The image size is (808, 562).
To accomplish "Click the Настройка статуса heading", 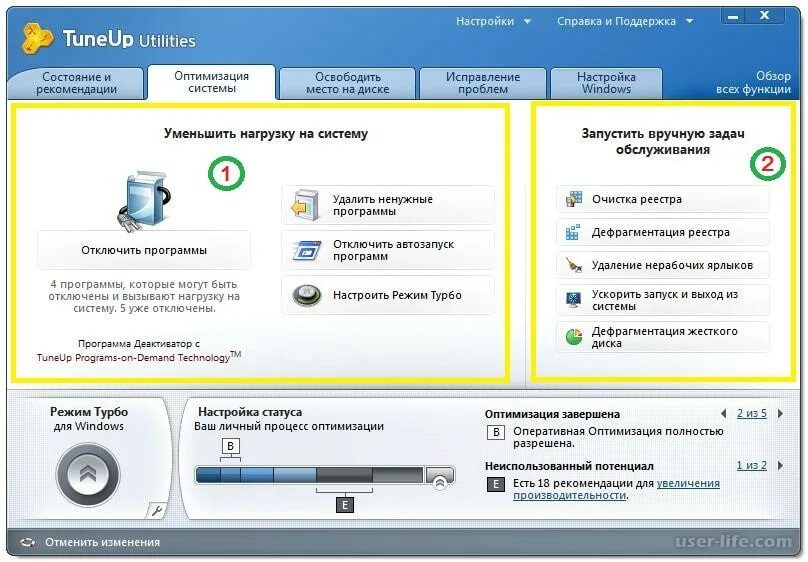I will [250, 412].
